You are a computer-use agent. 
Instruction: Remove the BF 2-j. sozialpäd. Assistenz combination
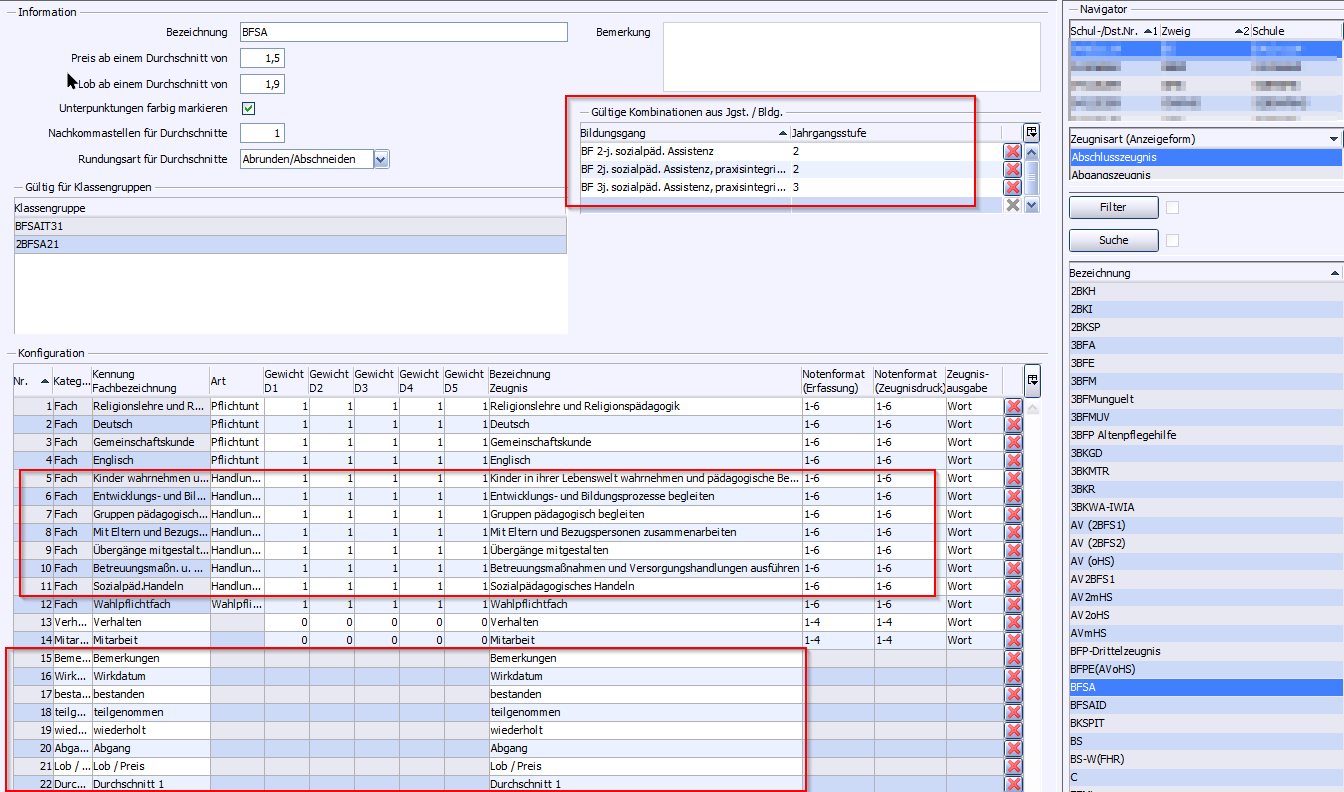click(x=1012, y=152)
